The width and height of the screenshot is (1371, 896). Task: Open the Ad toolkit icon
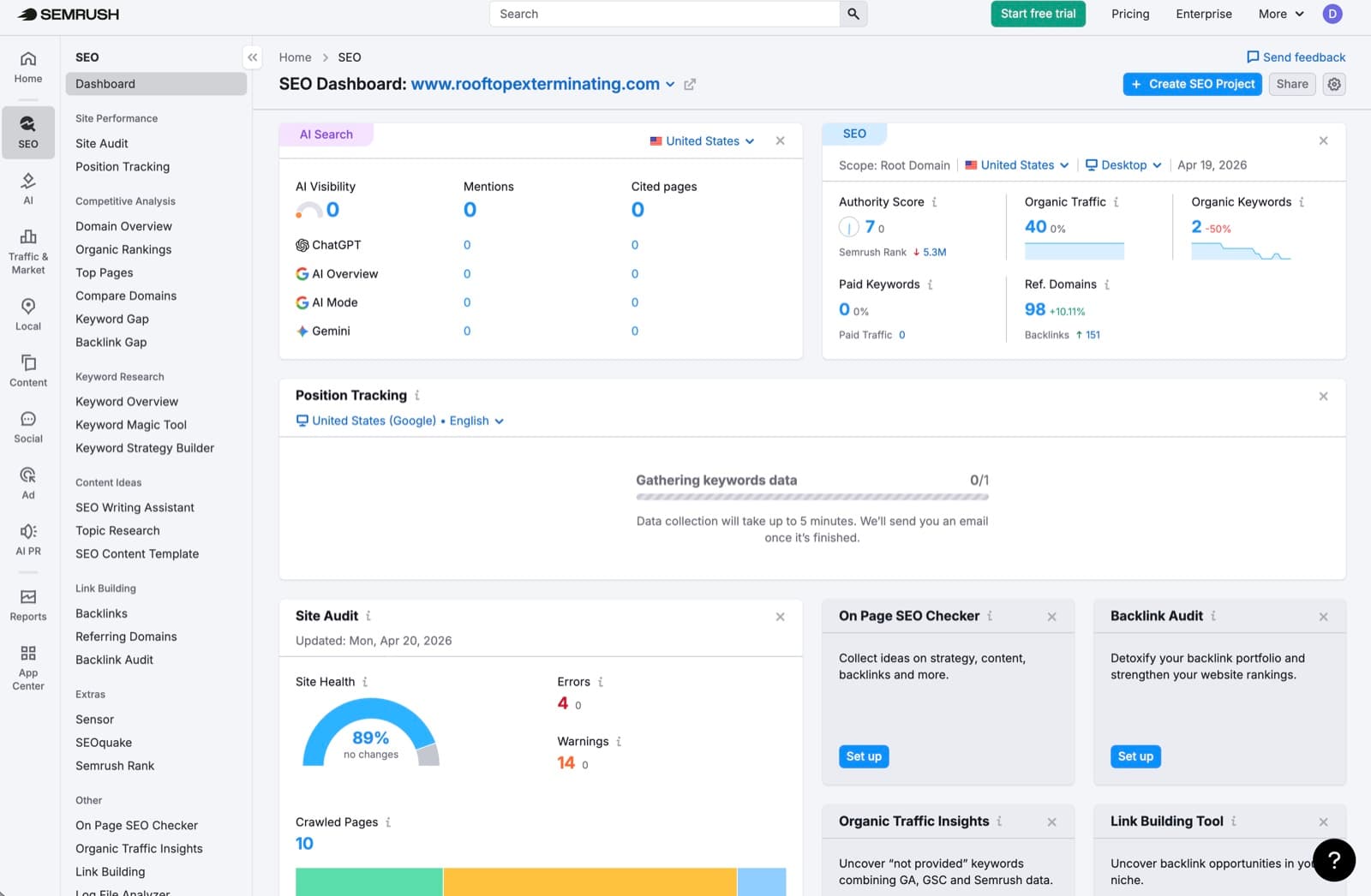28,483
